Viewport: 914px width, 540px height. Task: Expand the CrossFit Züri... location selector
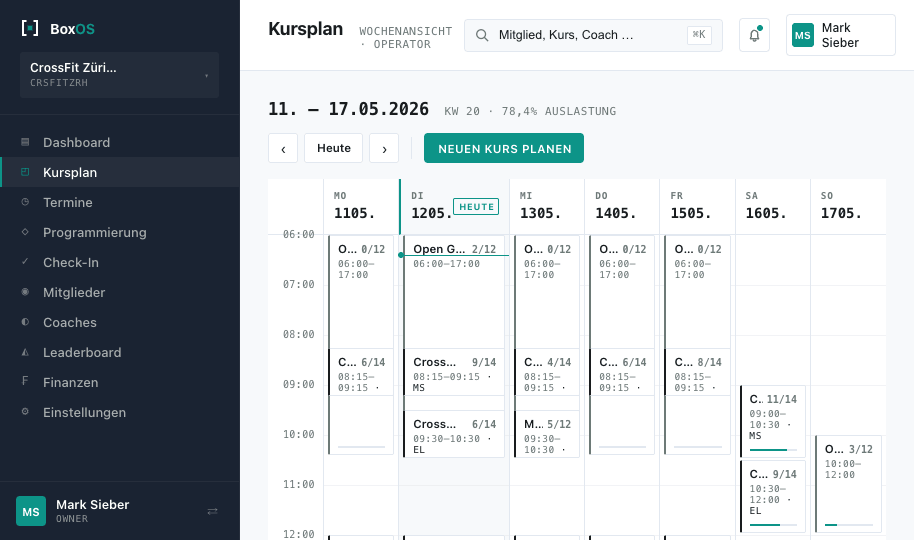[x=119, y=75]
